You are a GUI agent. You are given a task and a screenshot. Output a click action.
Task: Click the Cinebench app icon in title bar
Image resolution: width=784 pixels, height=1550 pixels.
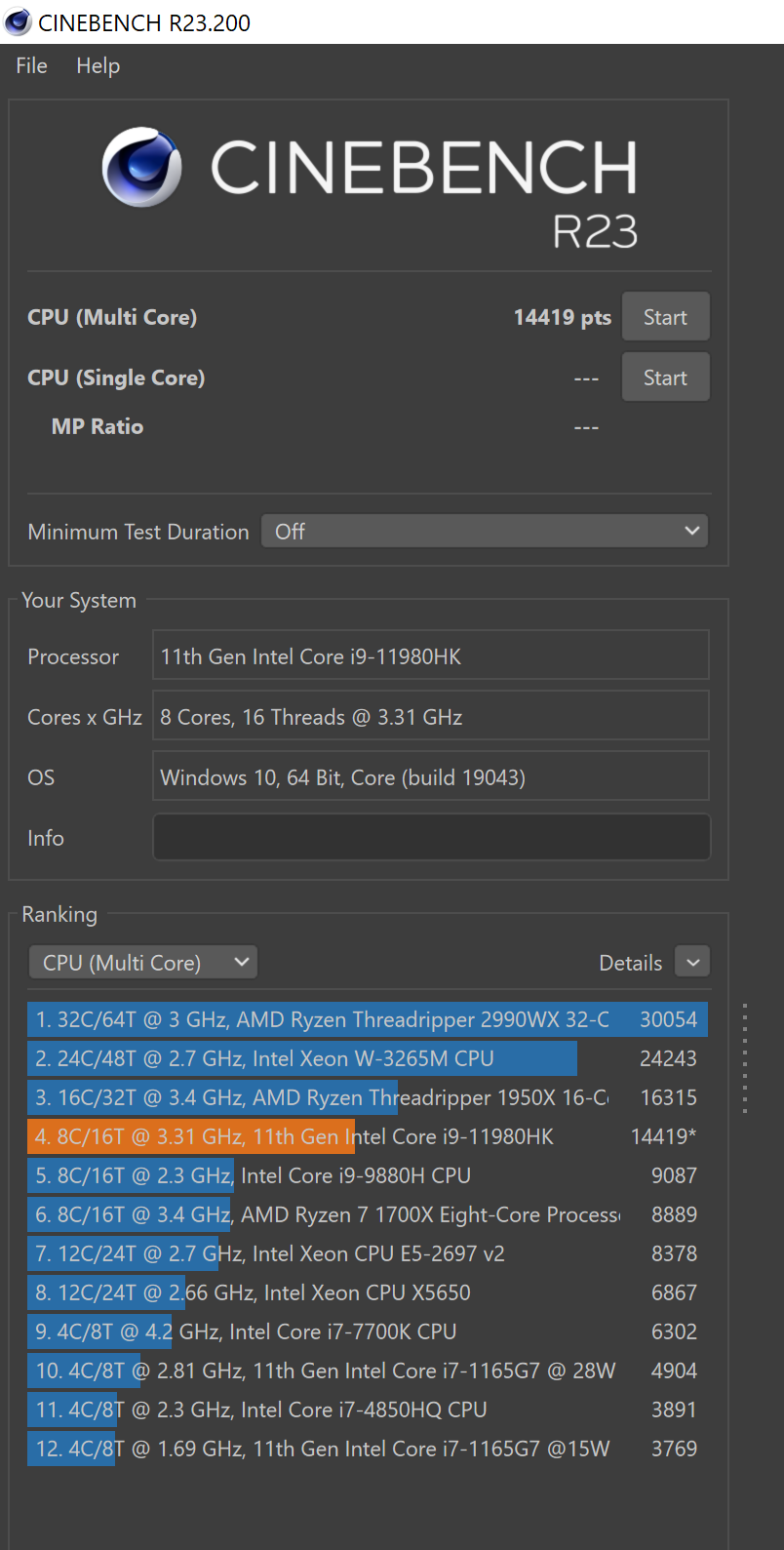[x=18, y=21]
